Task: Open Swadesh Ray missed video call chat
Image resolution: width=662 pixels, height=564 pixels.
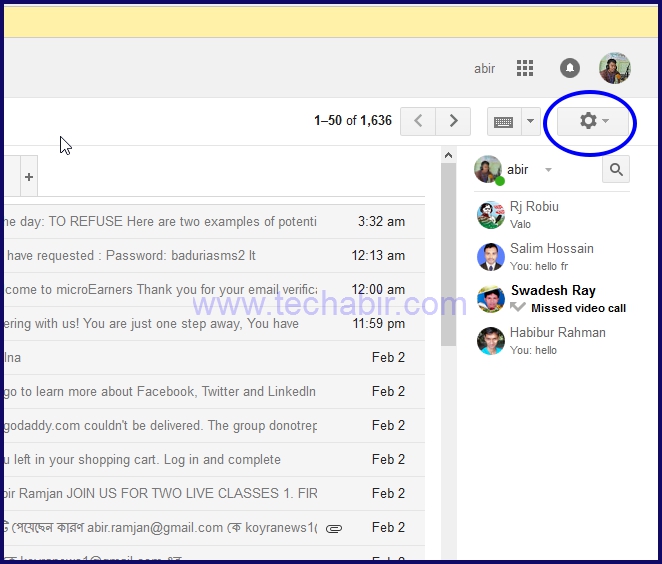Action: tap(553, 299)
